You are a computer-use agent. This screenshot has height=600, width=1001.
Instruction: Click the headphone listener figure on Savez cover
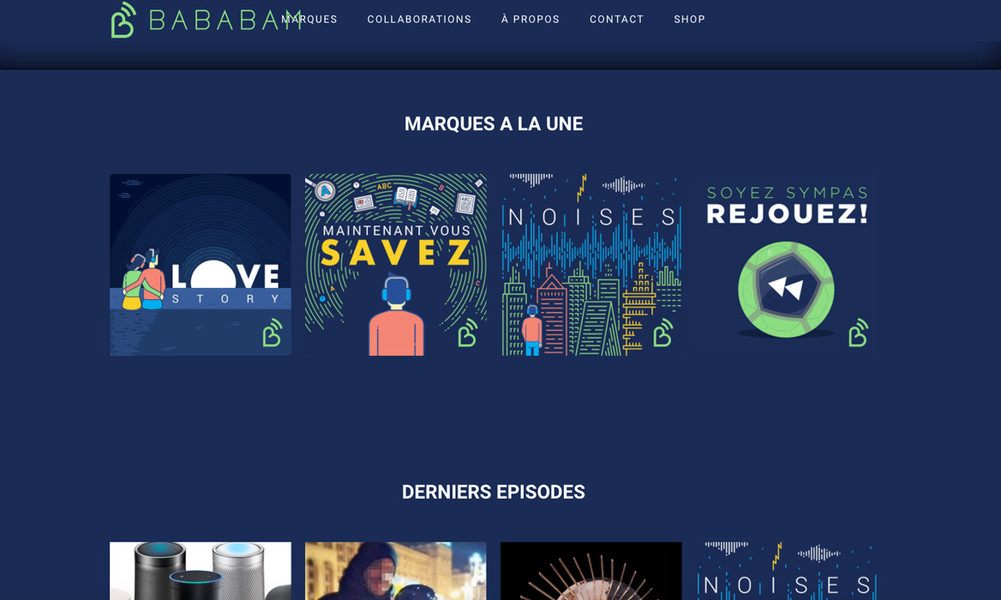click(x=396, y=315)
